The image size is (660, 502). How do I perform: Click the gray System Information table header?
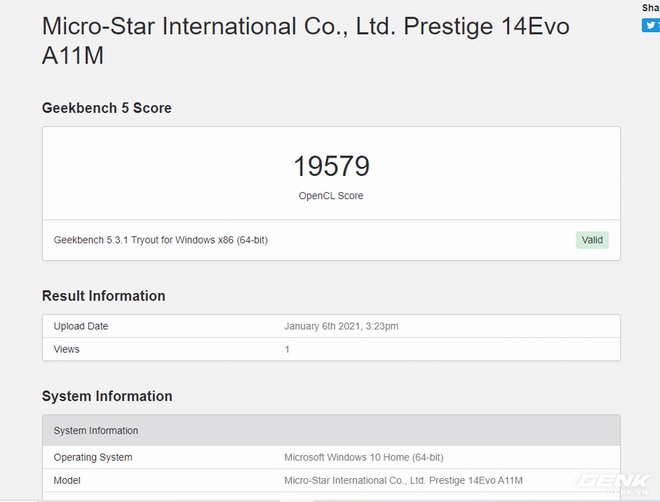click(96, 430)
